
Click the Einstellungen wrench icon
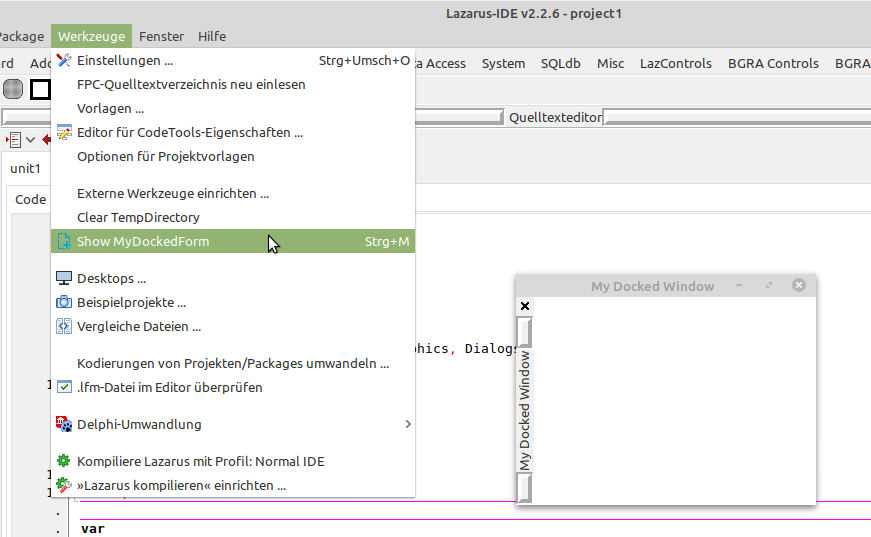pos(64,61)
